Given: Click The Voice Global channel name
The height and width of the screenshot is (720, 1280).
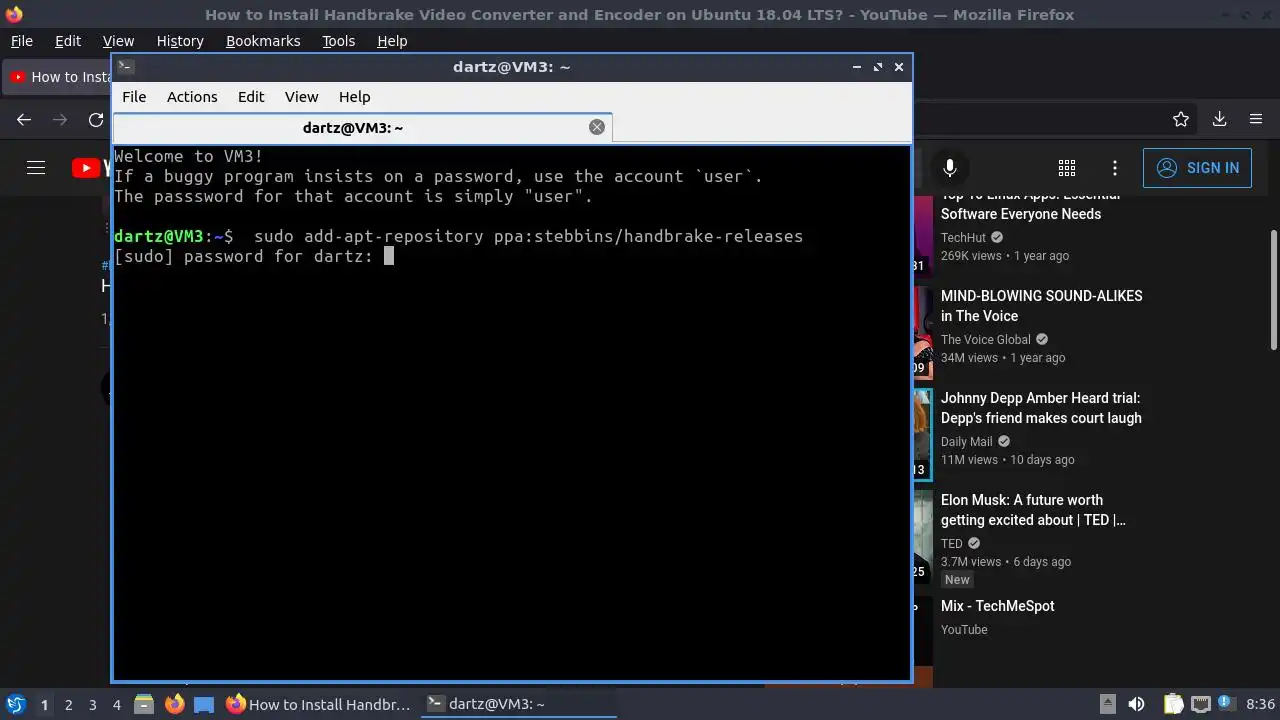Looking at the screenshot, I should [985, 340].
